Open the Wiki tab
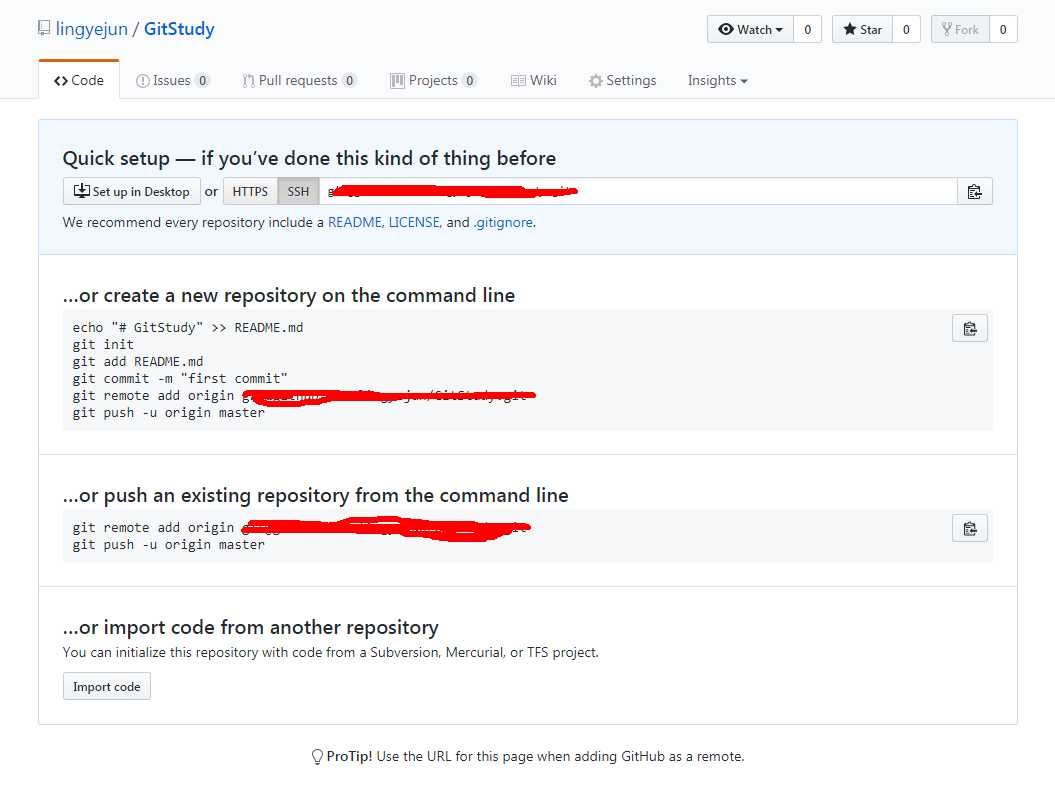The width and height of the screenshot is (1055, 787). pyautogui.click(x=534, y=81)
